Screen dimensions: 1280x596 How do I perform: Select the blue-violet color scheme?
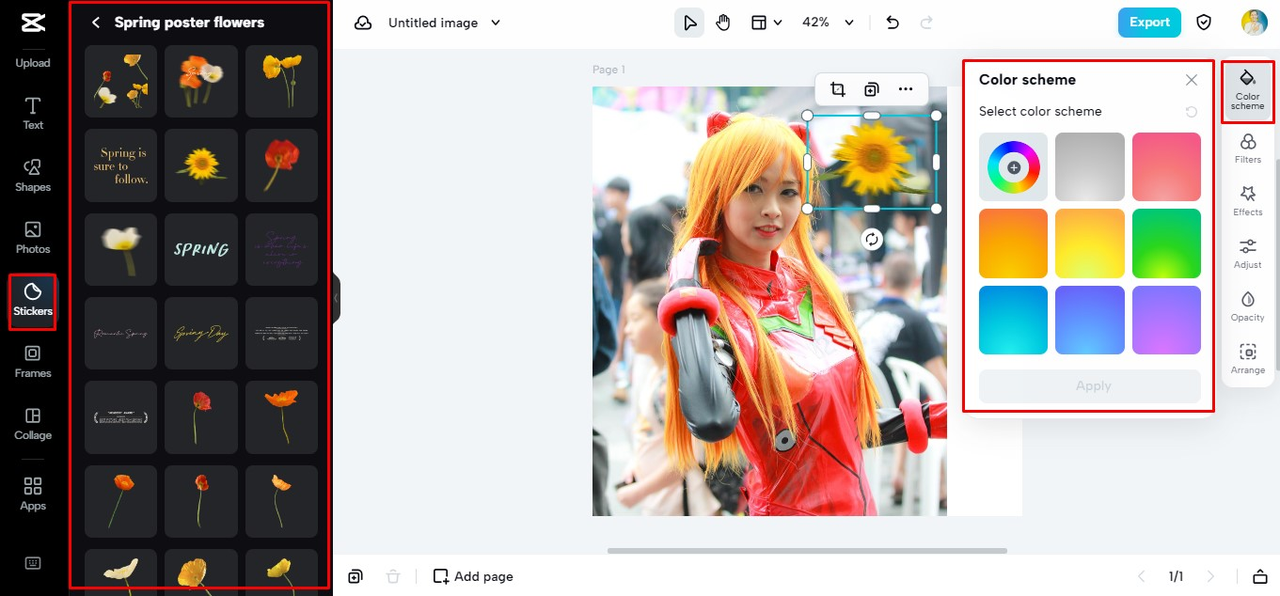pos(1090,320)
